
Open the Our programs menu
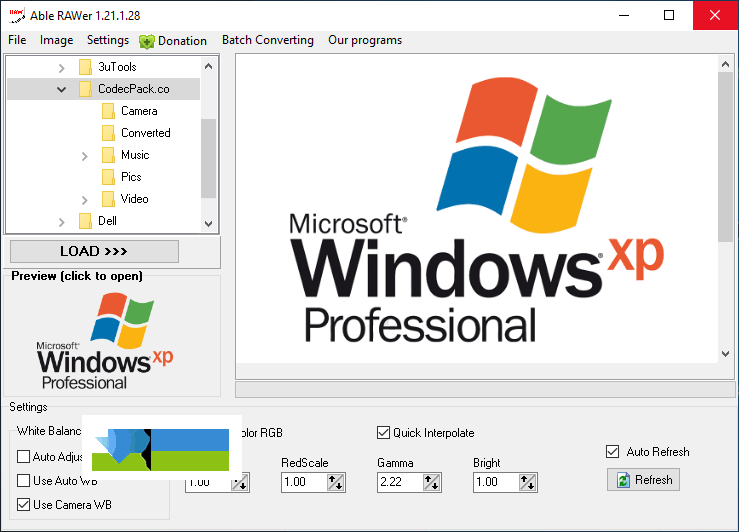click(x=365, y=40)
